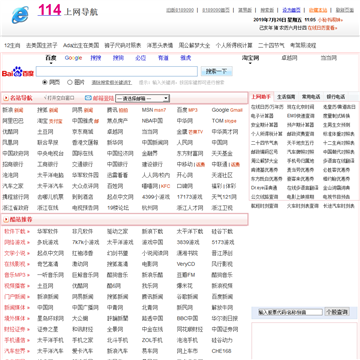Image resolution: width=360 pixels, height=360 pixels.
Task: Open the BBC中国 link
Action: click(x=187, y=318)
